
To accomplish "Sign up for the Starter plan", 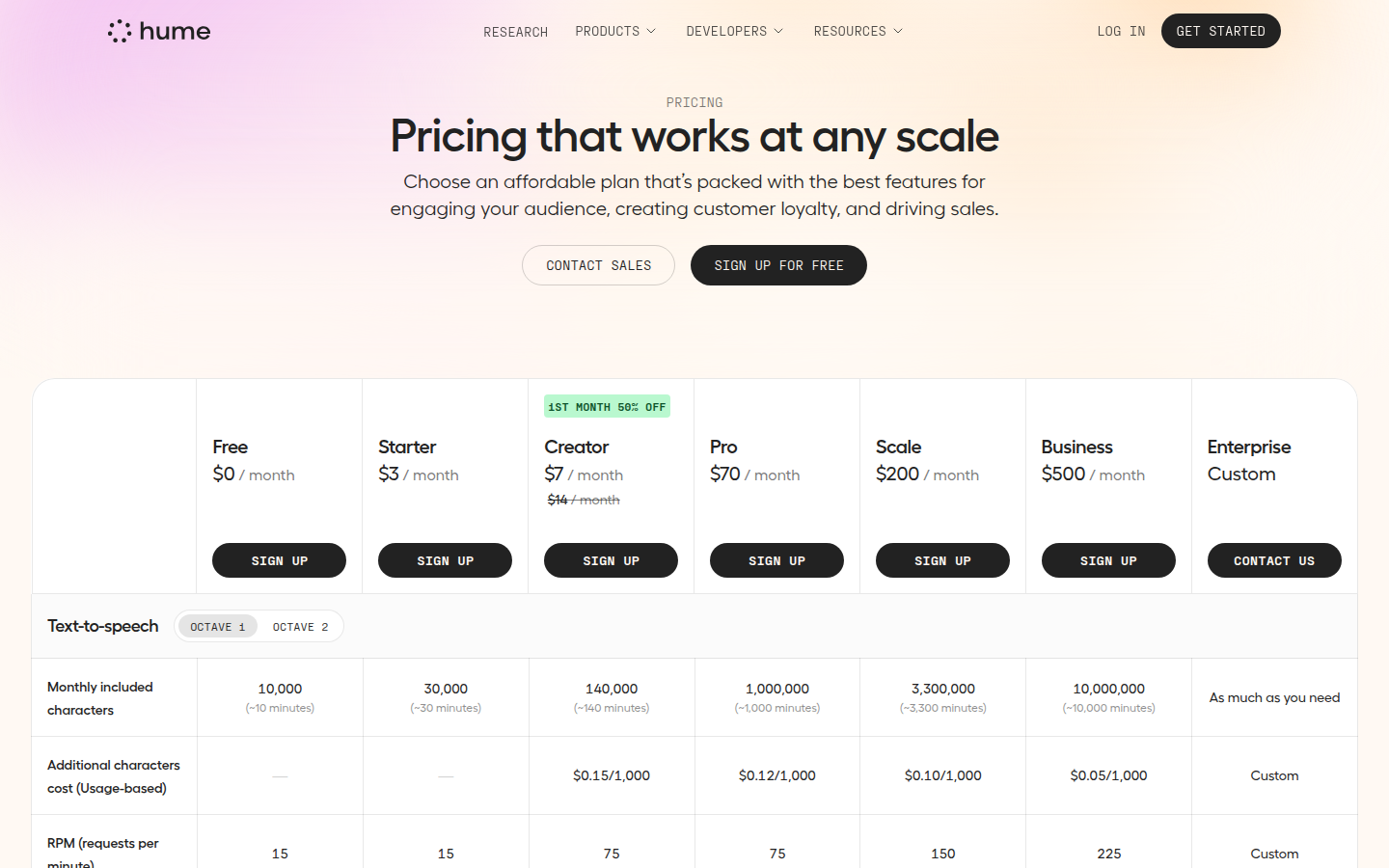I will tap(445, 560).
